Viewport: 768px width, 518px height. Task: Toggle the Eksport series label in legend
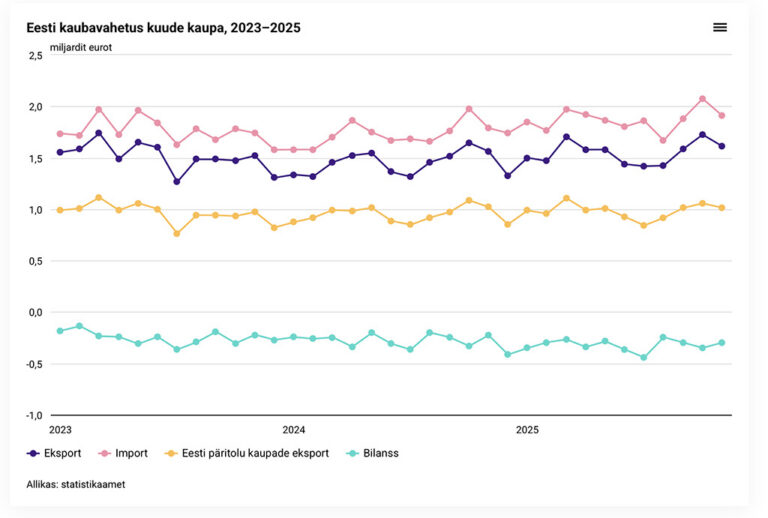point(64,453)
